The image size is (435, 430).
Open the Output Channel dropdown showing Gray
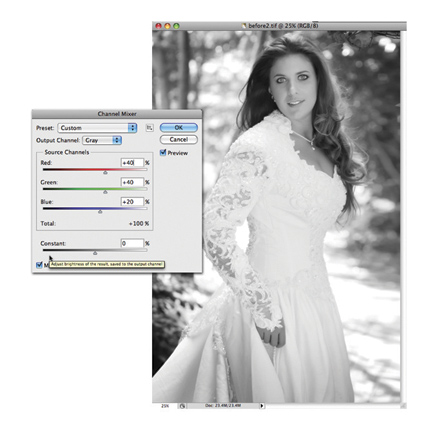point(102,140)
